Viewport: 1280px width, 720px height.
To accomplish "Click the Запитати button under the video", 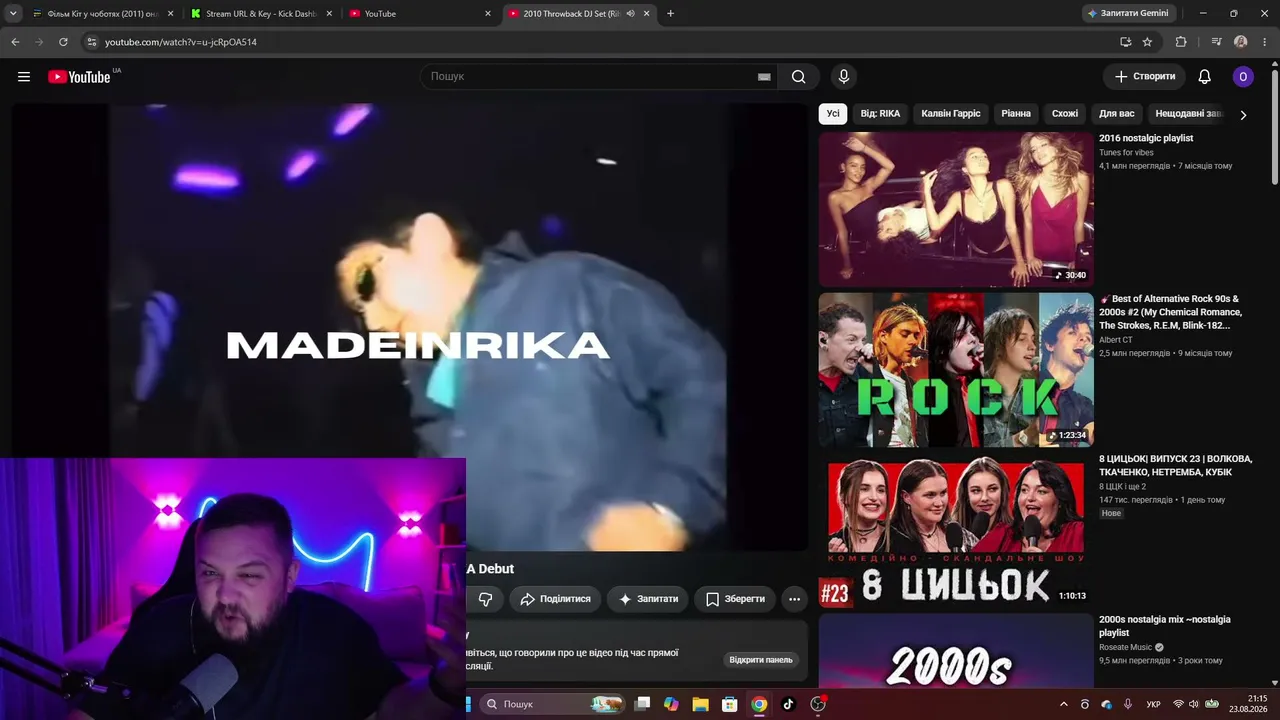I will [647, 599].
